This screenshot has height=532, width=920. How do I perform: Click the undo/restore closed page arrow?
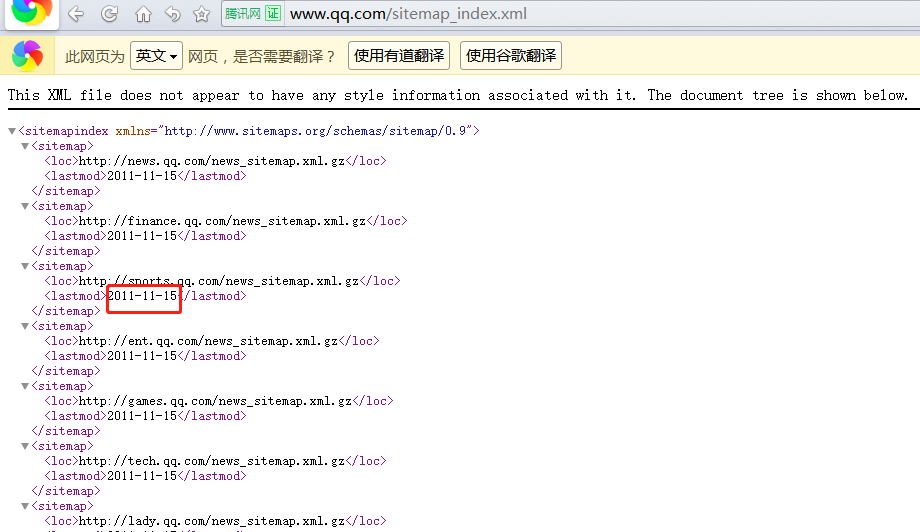coord(172,13)
